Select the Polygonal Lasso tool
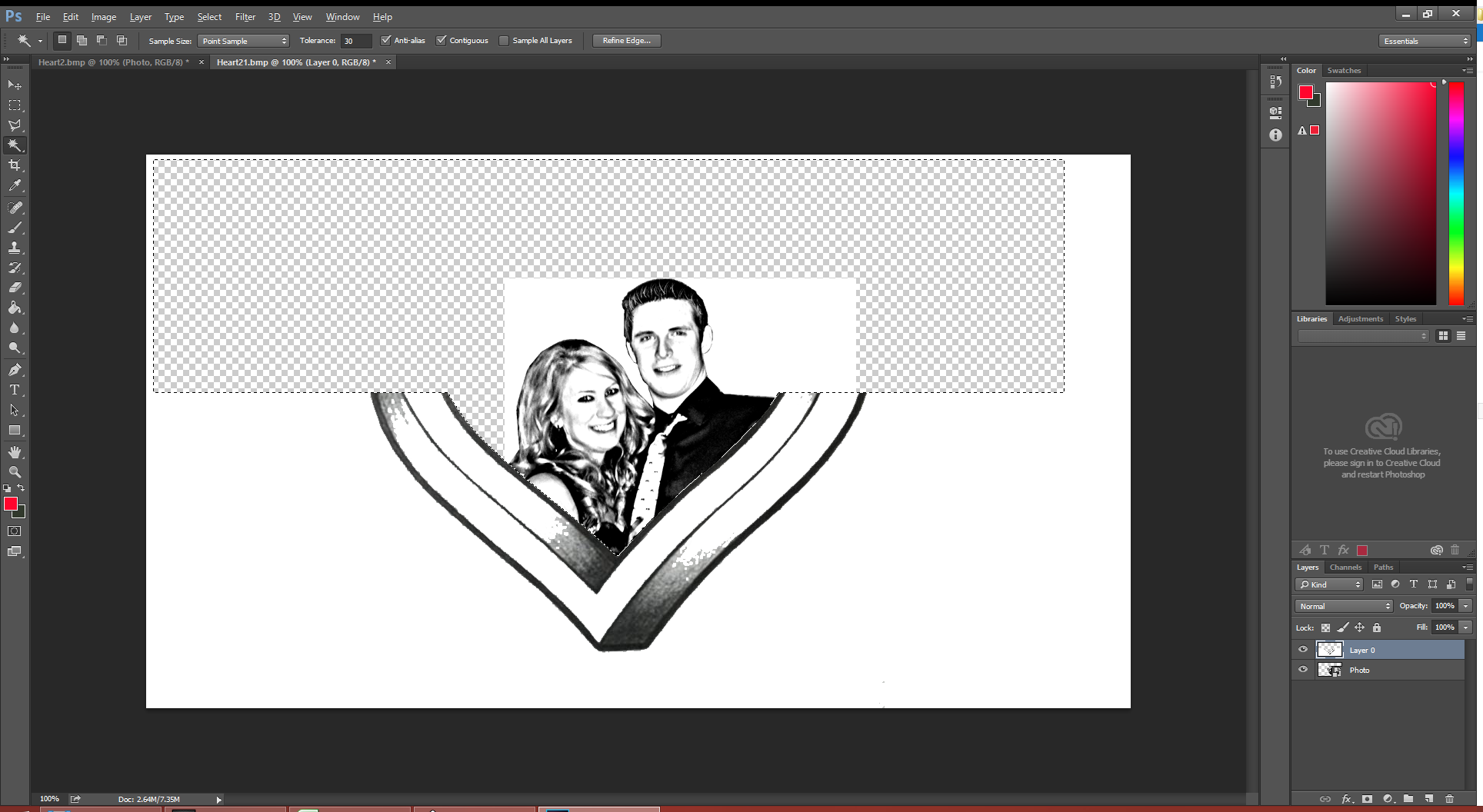Image resolution: width=1483 pixels, height=812 pixels. [15, 125]
